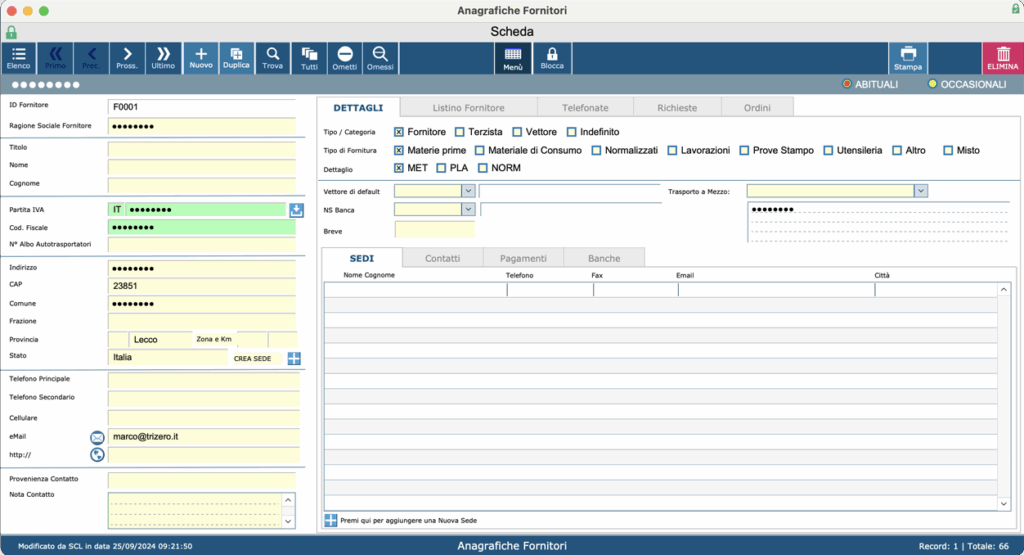The image size is (1024, 555).
Task: Click the ELIMINA trash icon
Action: [1002, 58]
